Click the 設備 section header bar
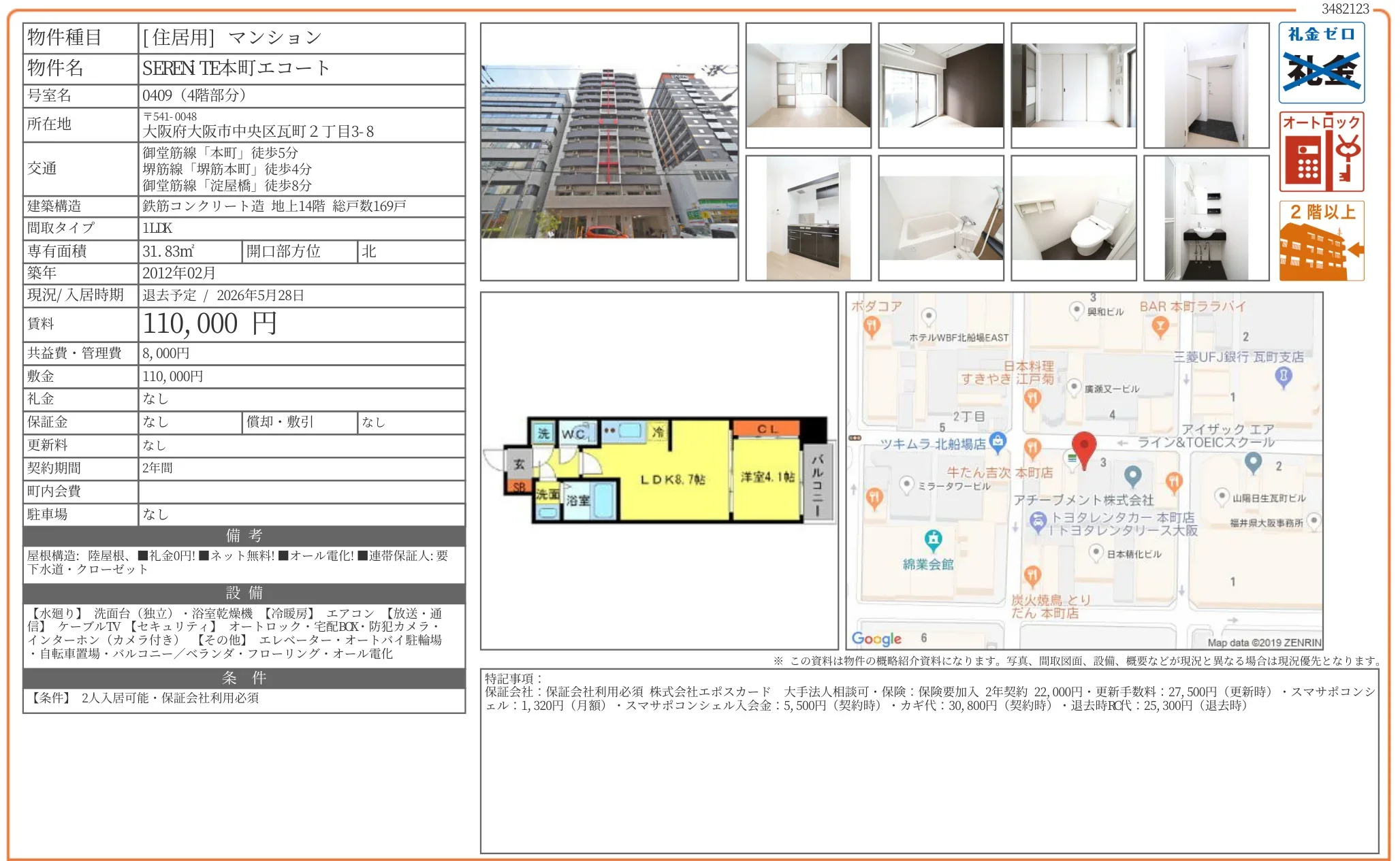The width and height of the screenshot is (1400, 861). point(244,593)
